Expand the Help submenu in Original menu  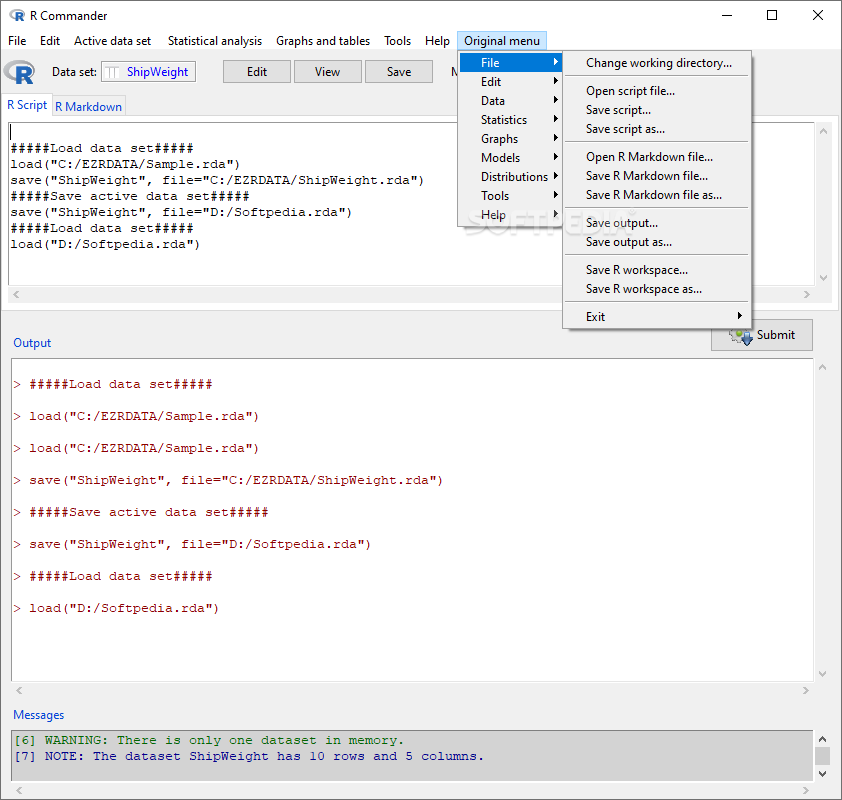coord(510,215)
